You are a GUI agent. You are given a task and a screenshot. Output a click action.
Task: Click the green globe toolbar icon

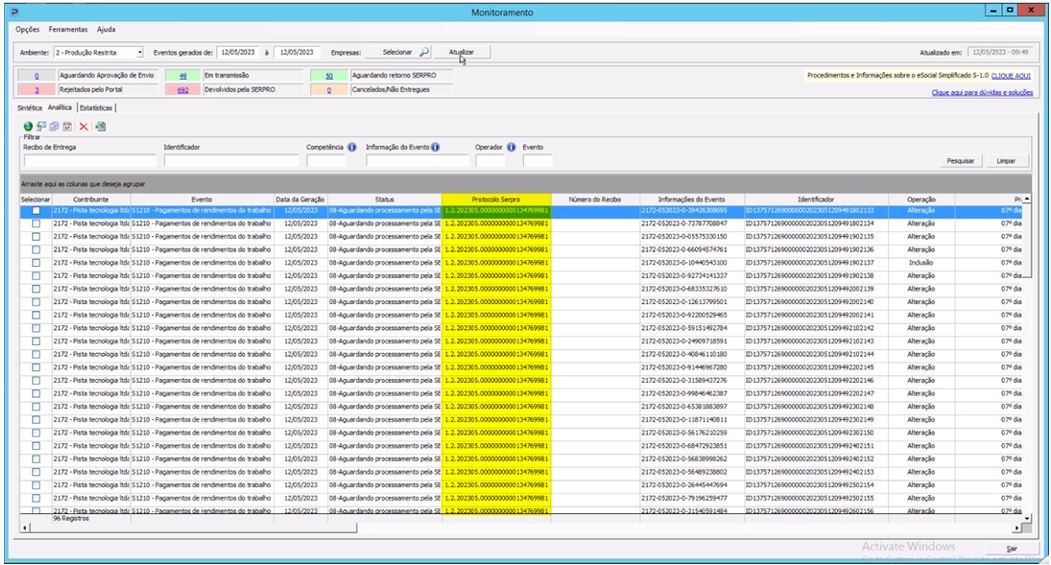point(27,126)
